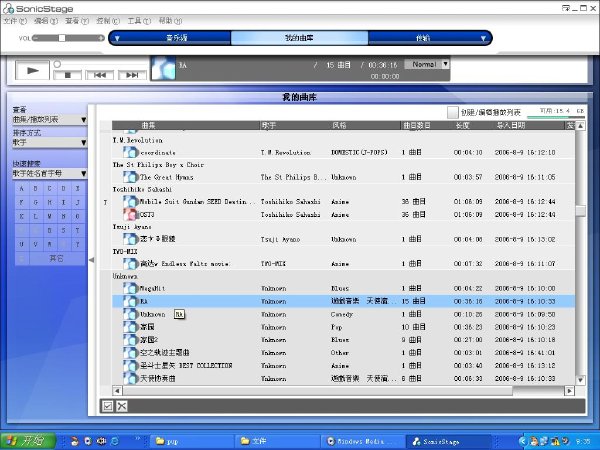The width and height of the screenshot is (600, 450).
Task: Switch to the 传输 tab
Action: coord(422,38)
